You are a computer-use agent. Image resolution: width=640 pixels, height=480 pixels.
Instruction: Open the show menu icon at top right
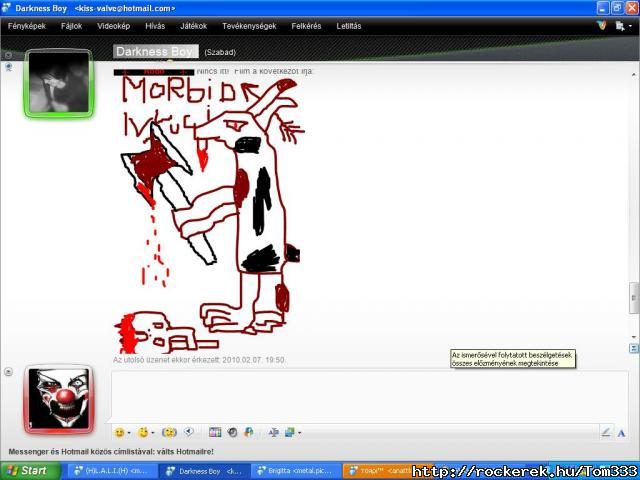(620, 26)
